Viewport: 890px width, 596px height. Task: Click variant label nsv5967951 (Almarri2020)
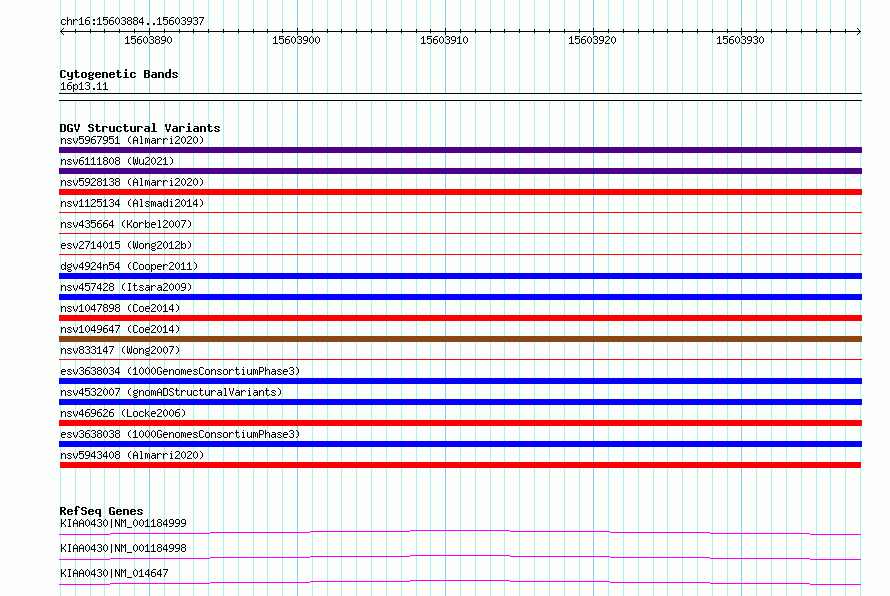click(132, 140)
